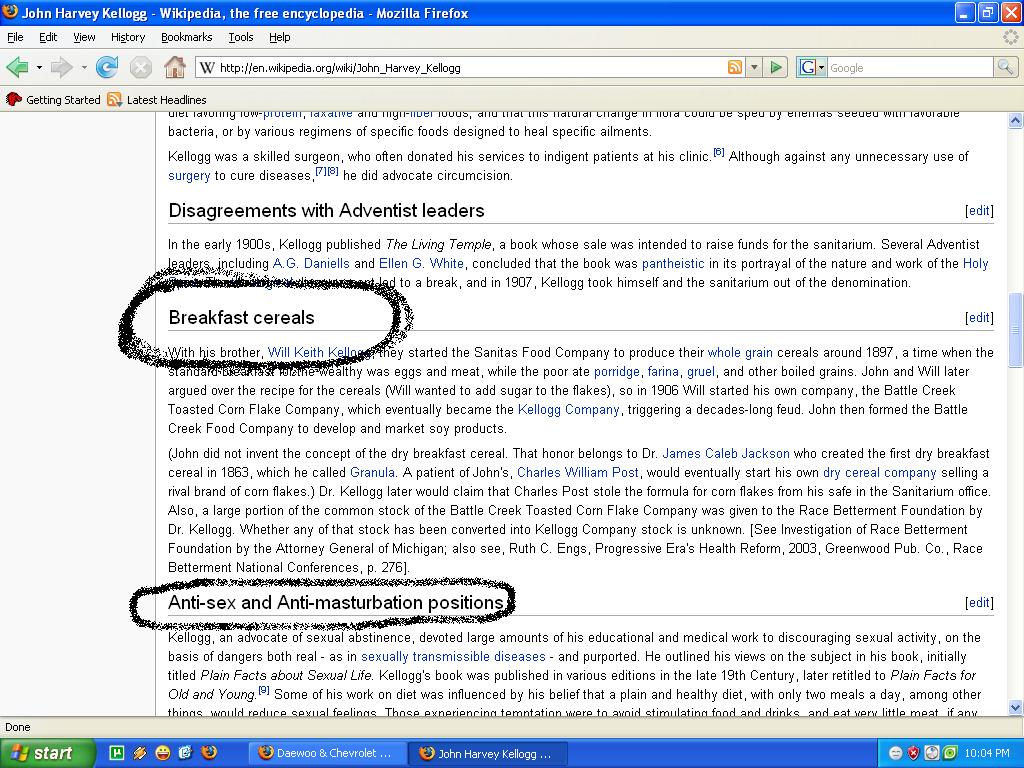This screenshot has width=1024, height=768.
Task: Click the gruel link
Action: pyautogui.click(x=701, y=371)
